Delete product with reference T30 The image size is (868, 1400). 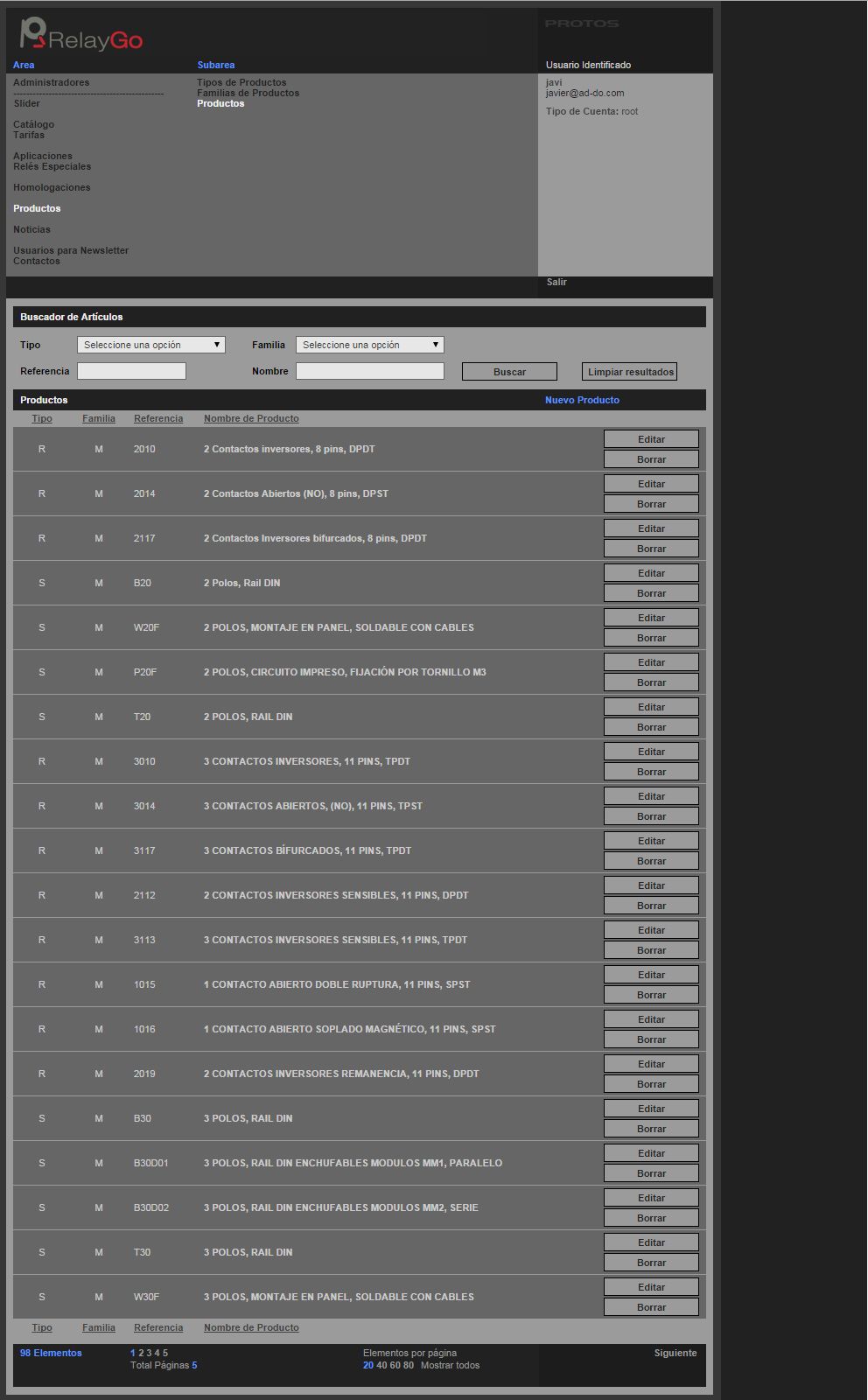pyautogui.click(x=651, y=1263)
